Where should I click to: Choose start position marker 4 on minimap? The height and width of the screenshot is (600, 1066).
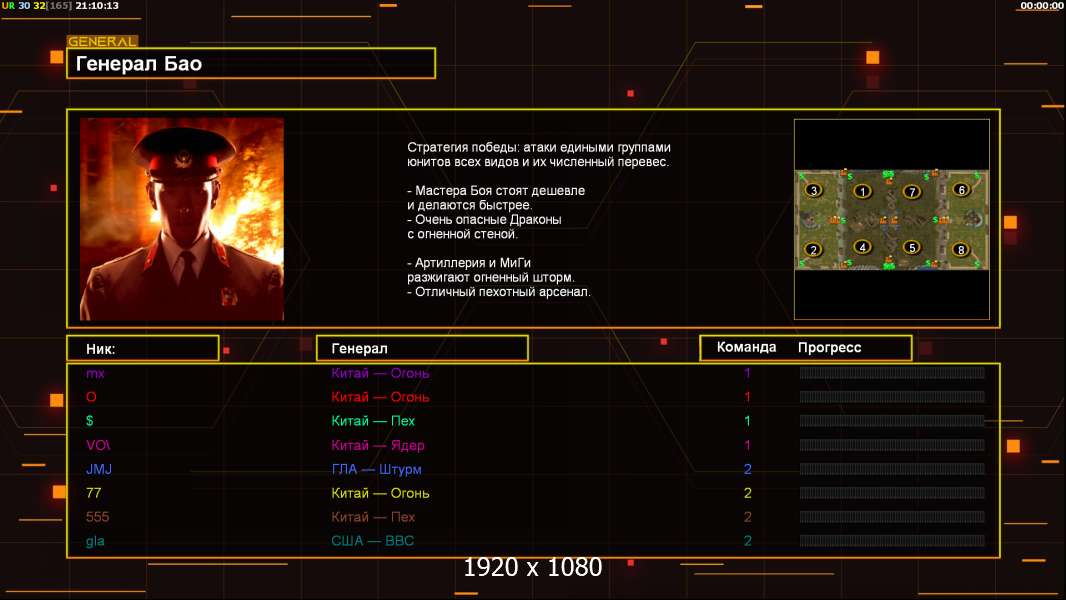(862, 247)
